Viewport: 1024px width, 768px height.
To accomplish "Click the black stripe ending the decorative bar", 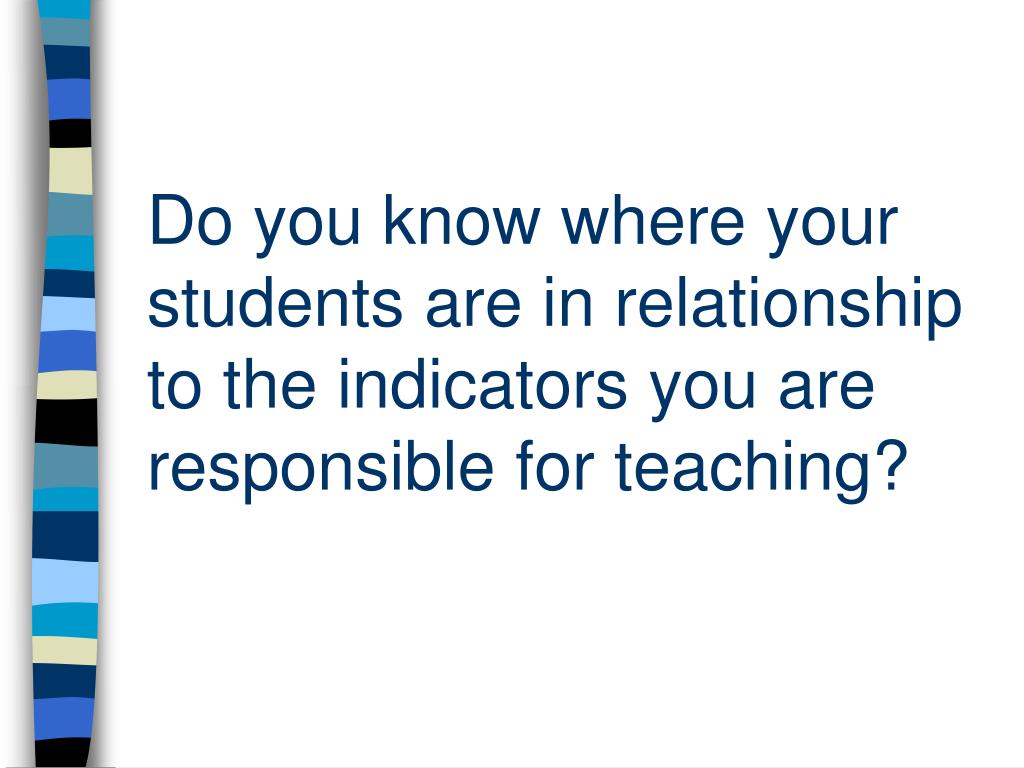I will point(61,753).
